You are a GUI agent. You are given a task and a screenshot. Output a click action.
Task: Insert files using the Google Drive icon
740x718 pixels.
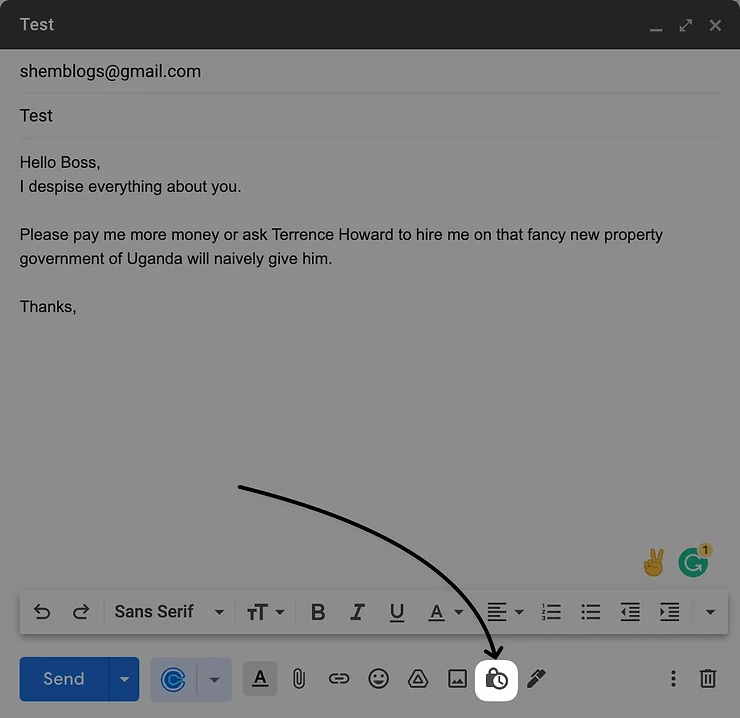point(418,679)
